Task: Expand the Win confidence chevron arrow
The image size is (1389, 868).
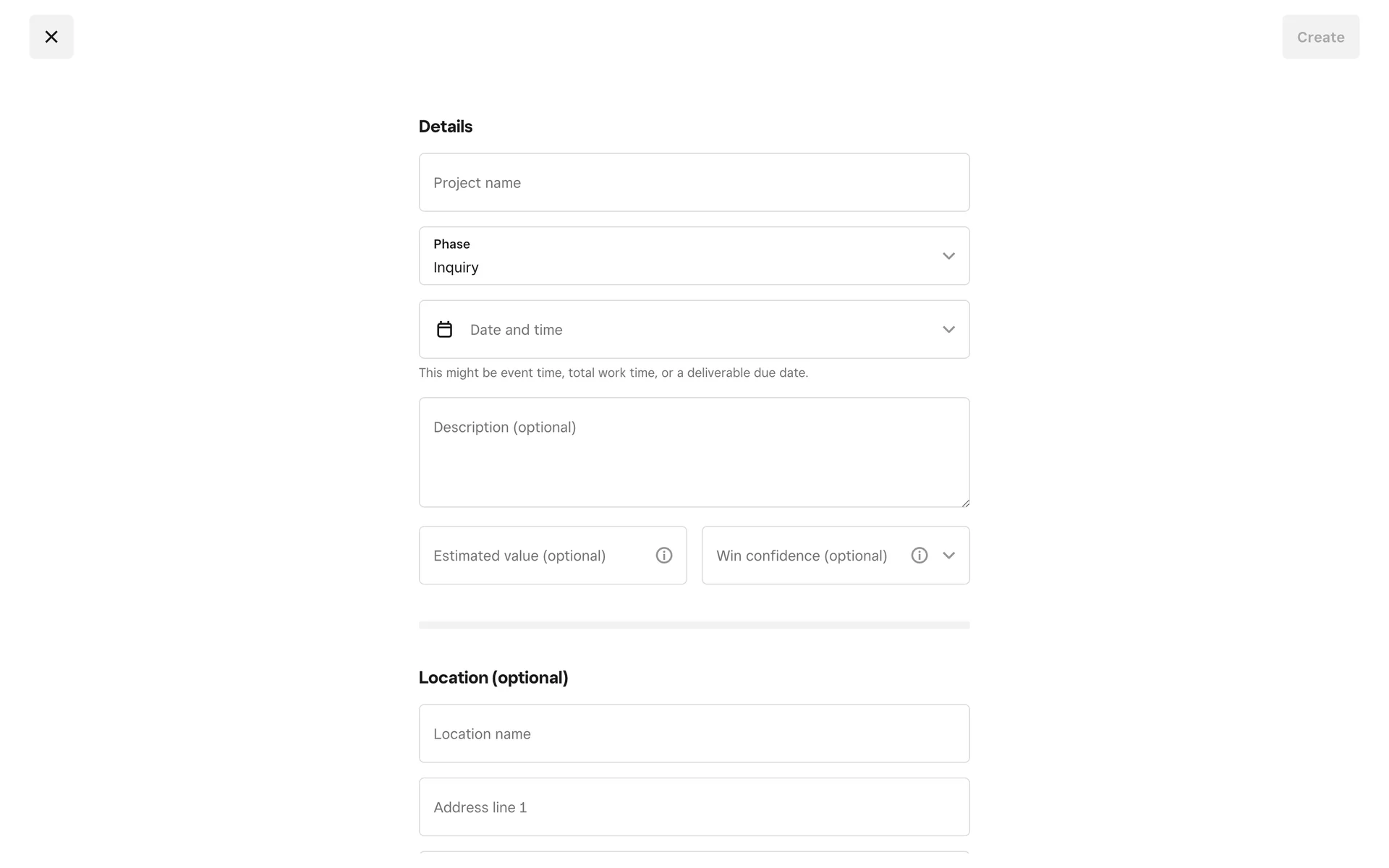Action: pyautogui.click(x=948, y=556)
